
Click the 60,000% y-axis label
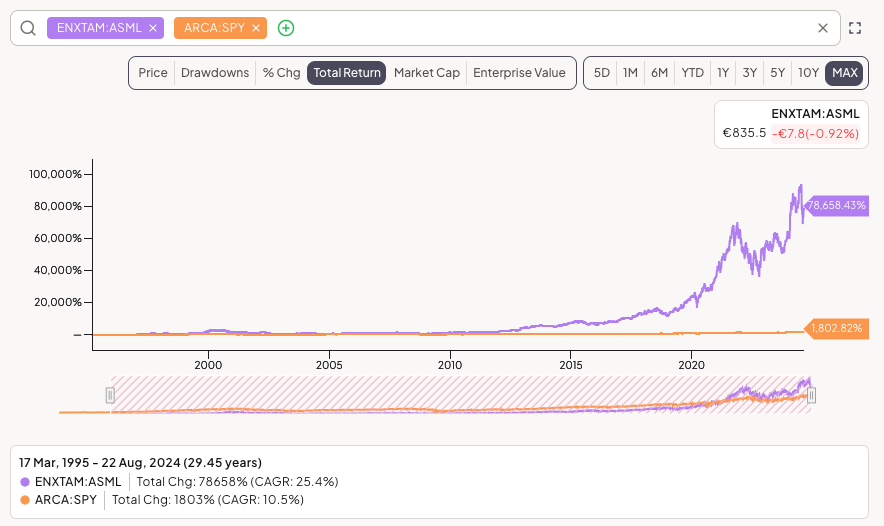[58, 238]
